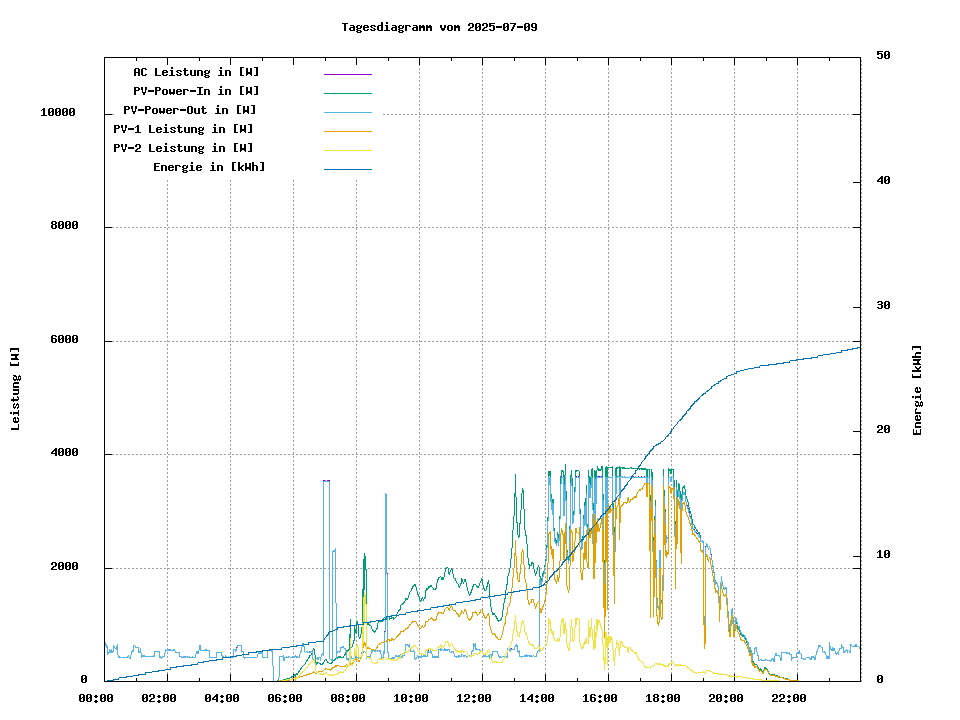960x720 pixels.
Task: Select the AC Leistung legend label
Action: point(196,72)
